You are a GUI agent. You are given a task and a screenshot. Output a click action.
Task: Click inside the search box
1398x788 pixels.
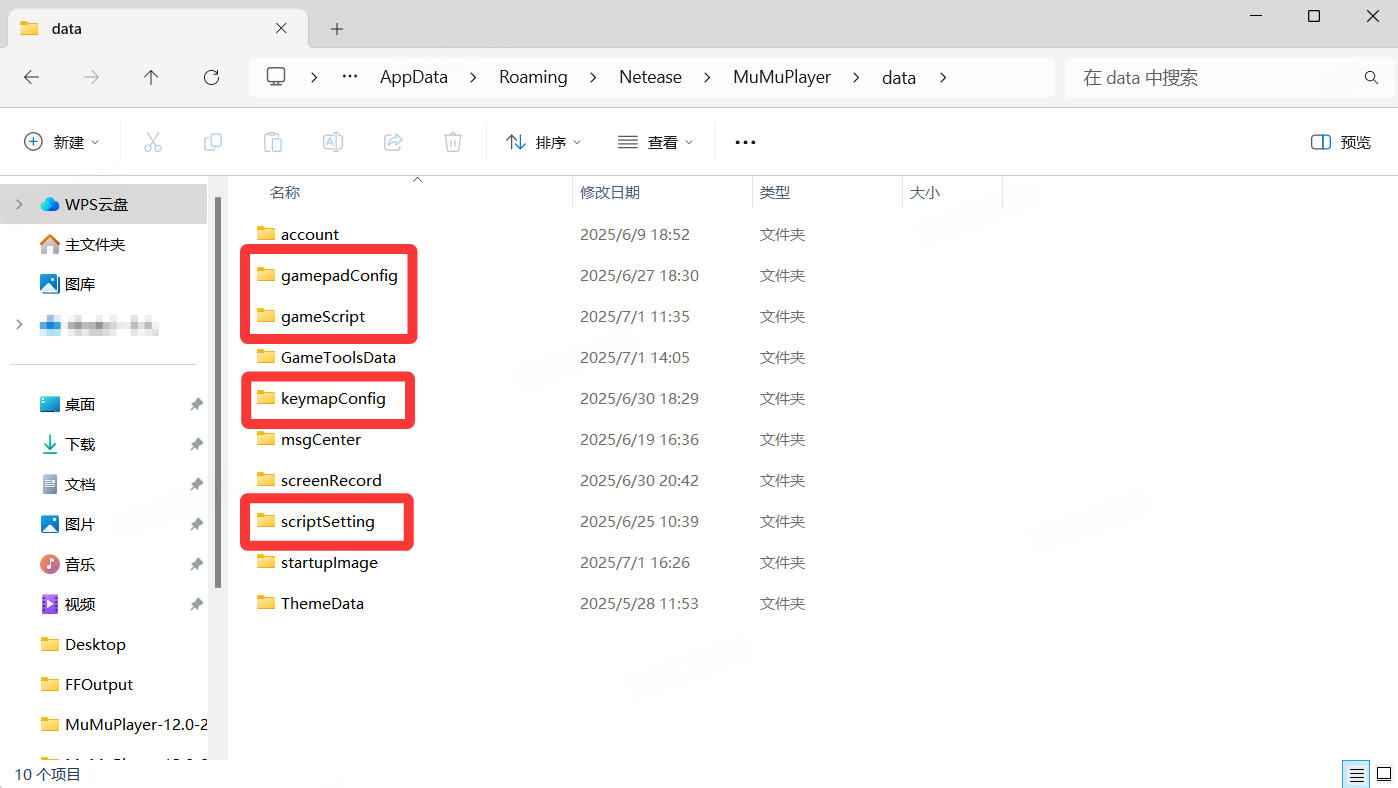coord(1200,77)
